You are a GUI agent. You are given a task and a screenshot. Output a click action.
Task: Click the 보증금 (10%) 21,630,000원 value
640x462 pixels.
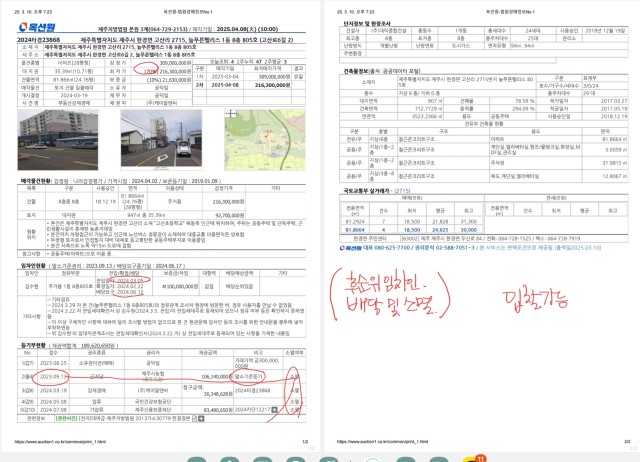click(x=169, y=80)
